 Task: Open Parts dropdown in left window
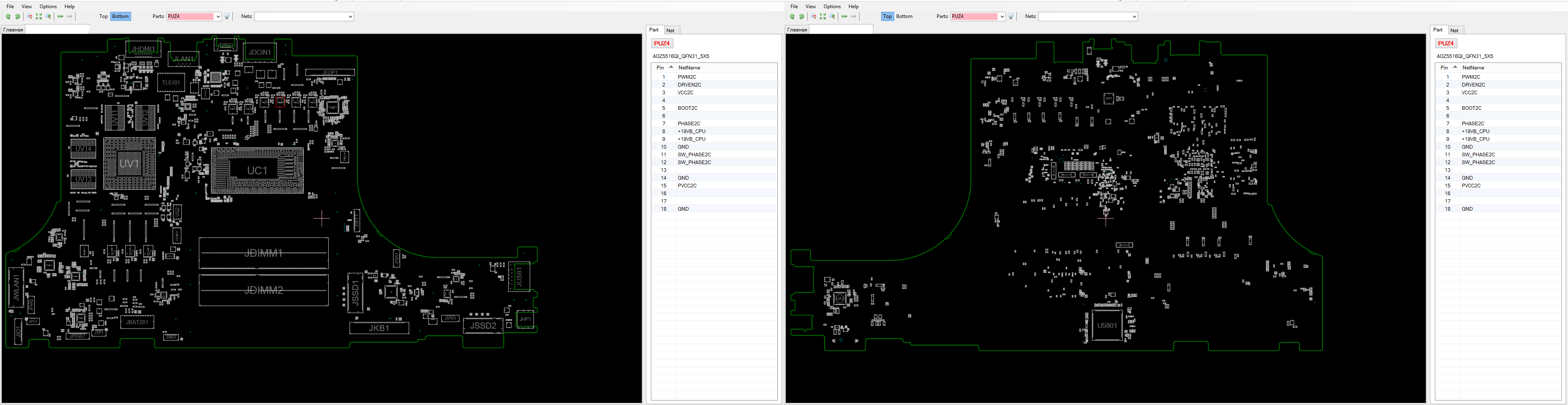tap(218, 16)
